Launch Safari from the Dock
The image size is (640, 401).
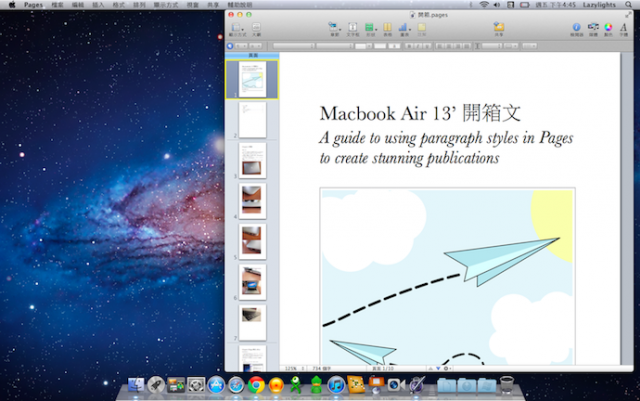236,385
